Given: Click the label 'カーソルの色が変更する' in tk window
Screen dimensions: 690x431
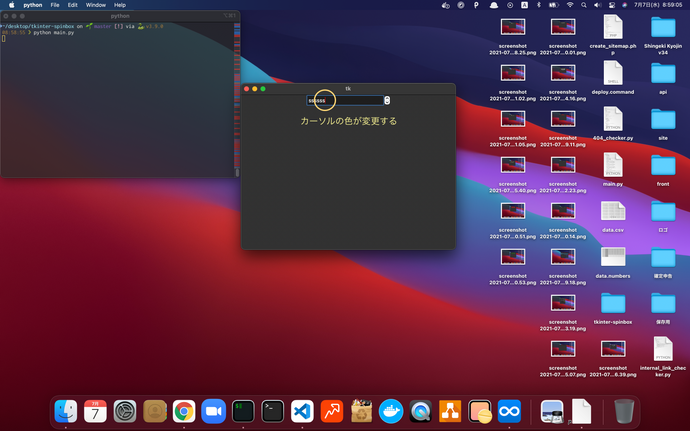Looking at the screenshot, I should tap(349, 121).
